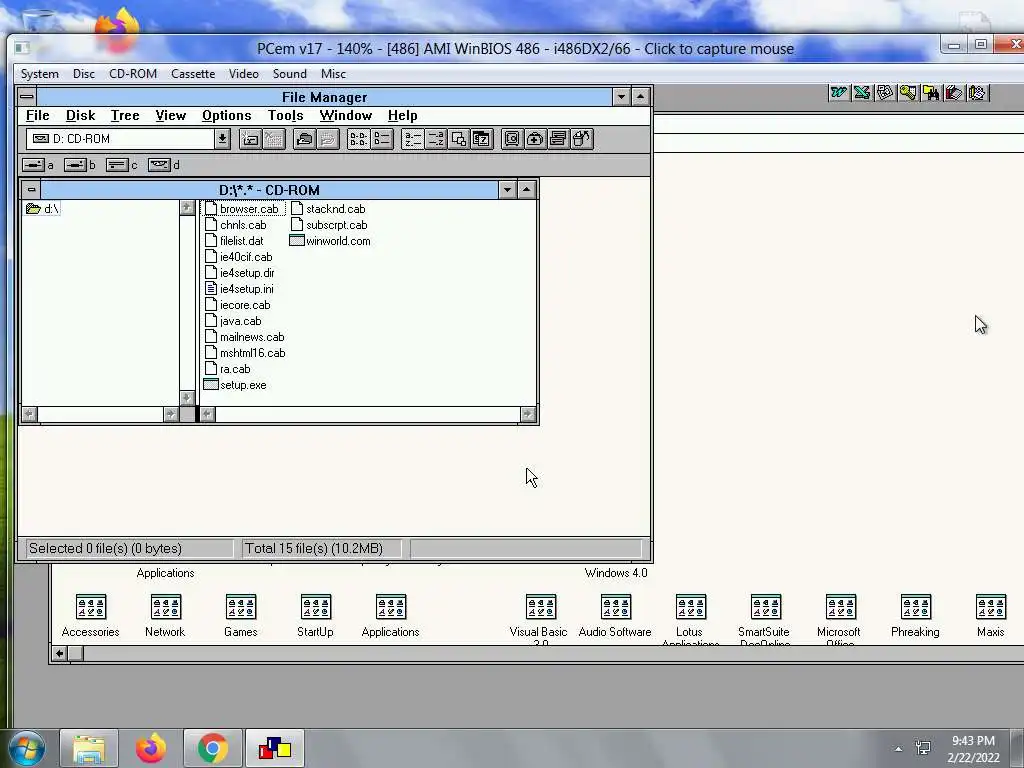Click the trash can toolbar icon

point(582,139)
